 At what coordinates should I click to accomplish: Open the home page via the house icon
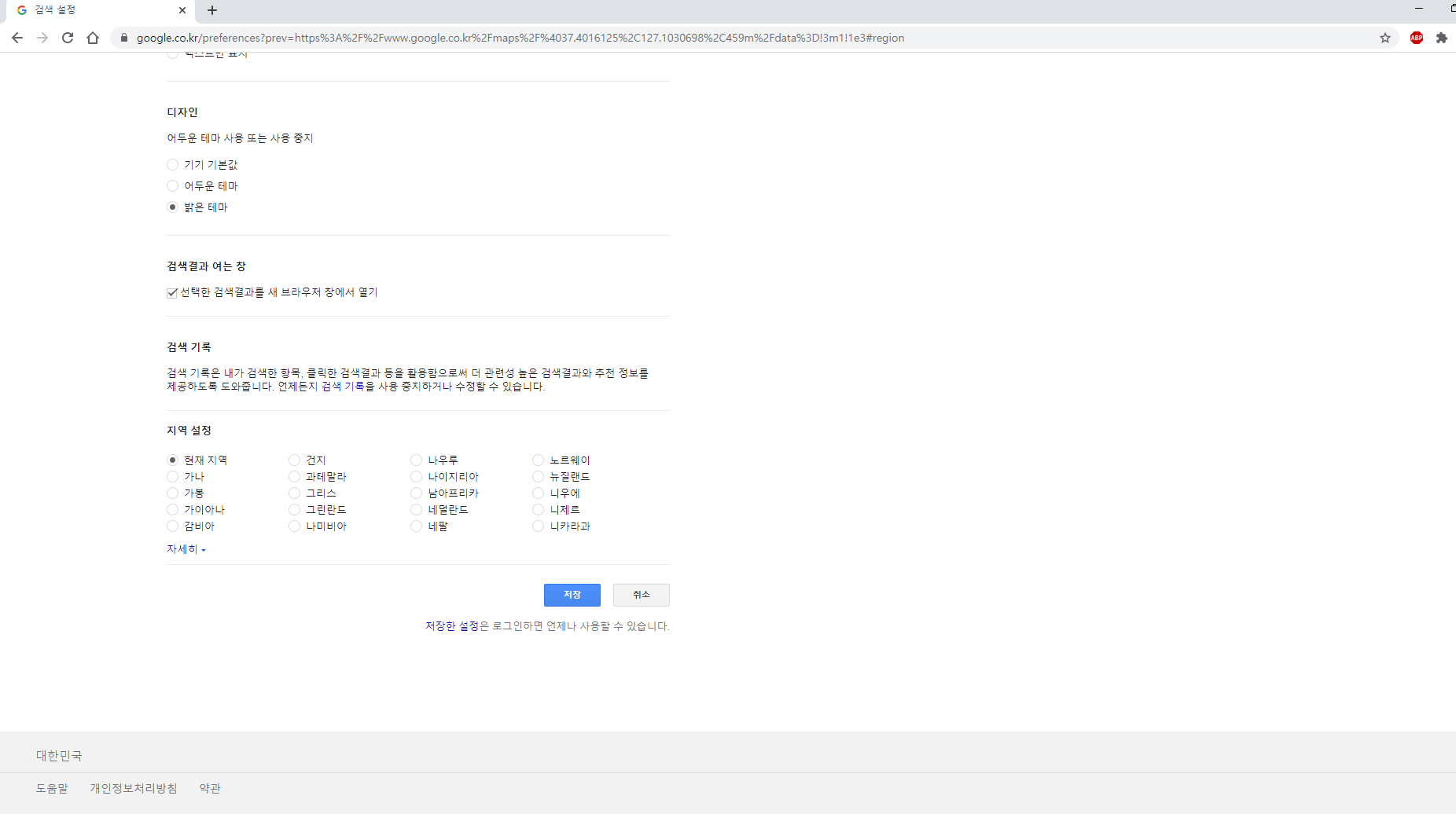coord(93,38)
